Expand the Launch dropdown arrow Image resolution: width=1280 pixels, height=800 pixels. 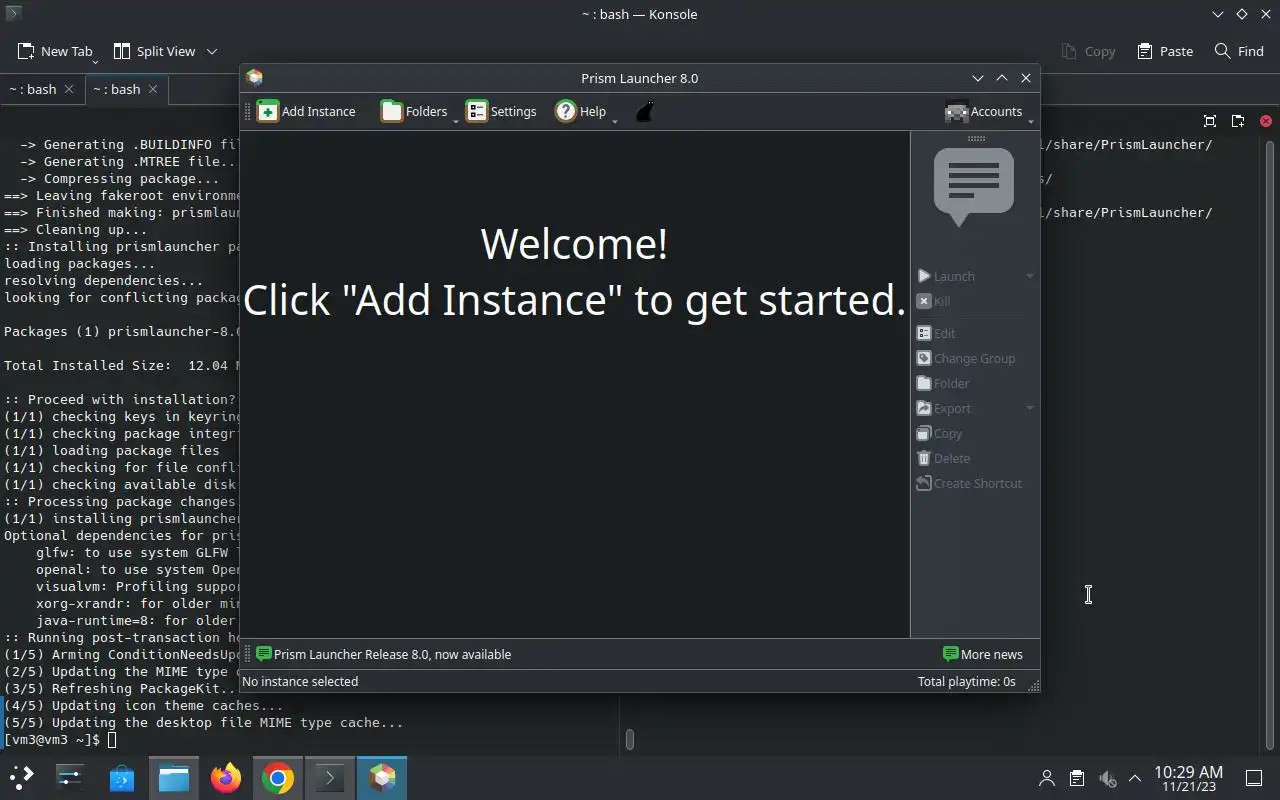click(1029, 276)
